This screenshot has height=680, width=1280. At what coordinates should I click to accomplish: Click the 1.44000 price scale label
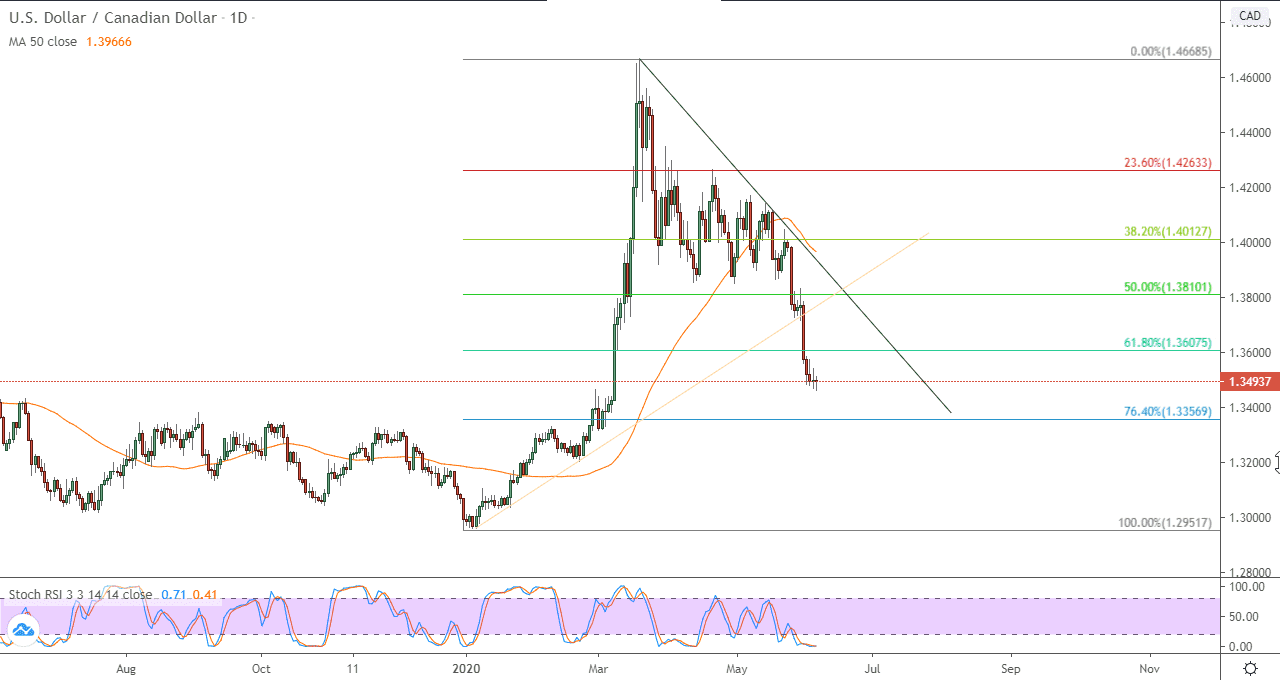[x=1250, y=132]
